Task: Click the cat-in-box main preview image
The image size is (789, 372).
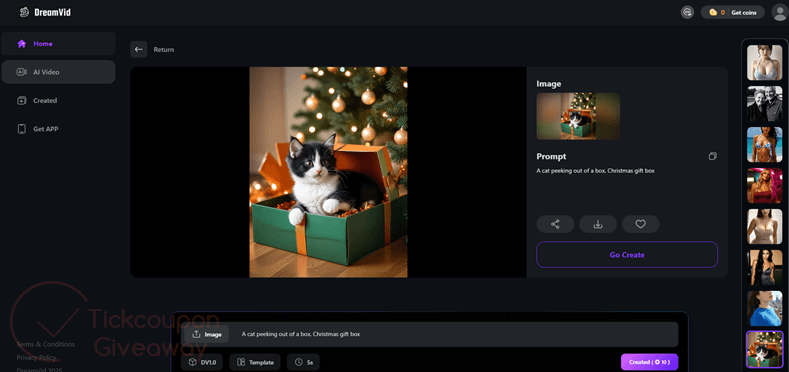Action: (328, 172)
